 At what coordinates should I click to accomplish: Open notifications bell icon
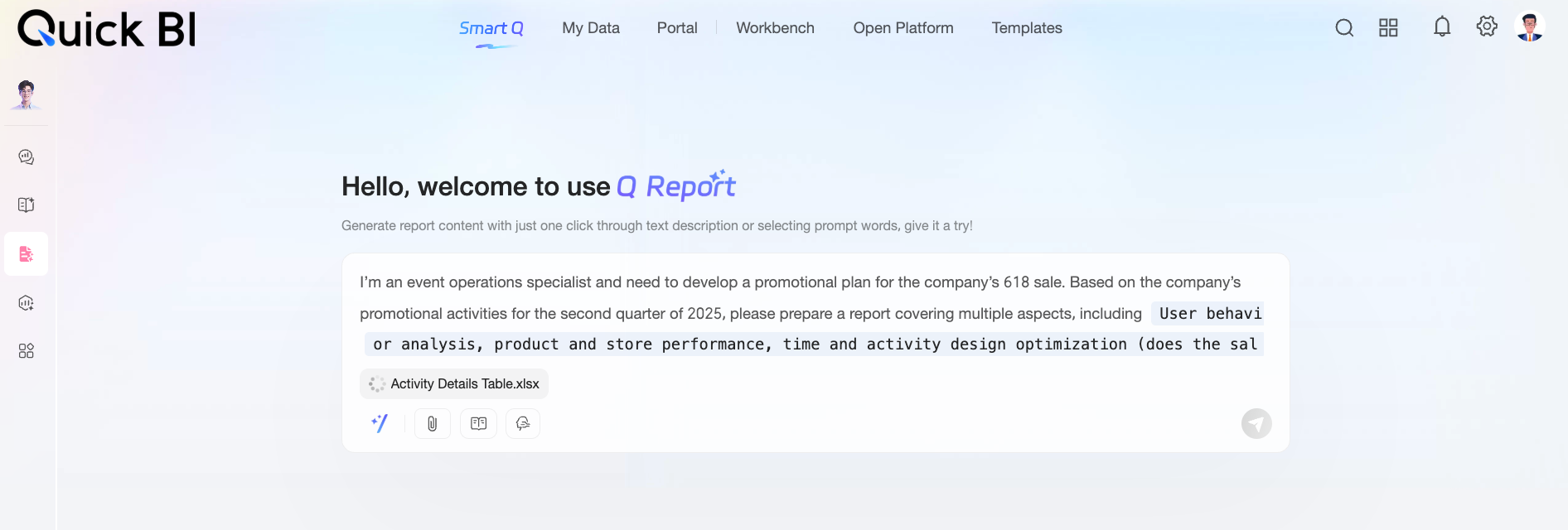pos(1442,26)
